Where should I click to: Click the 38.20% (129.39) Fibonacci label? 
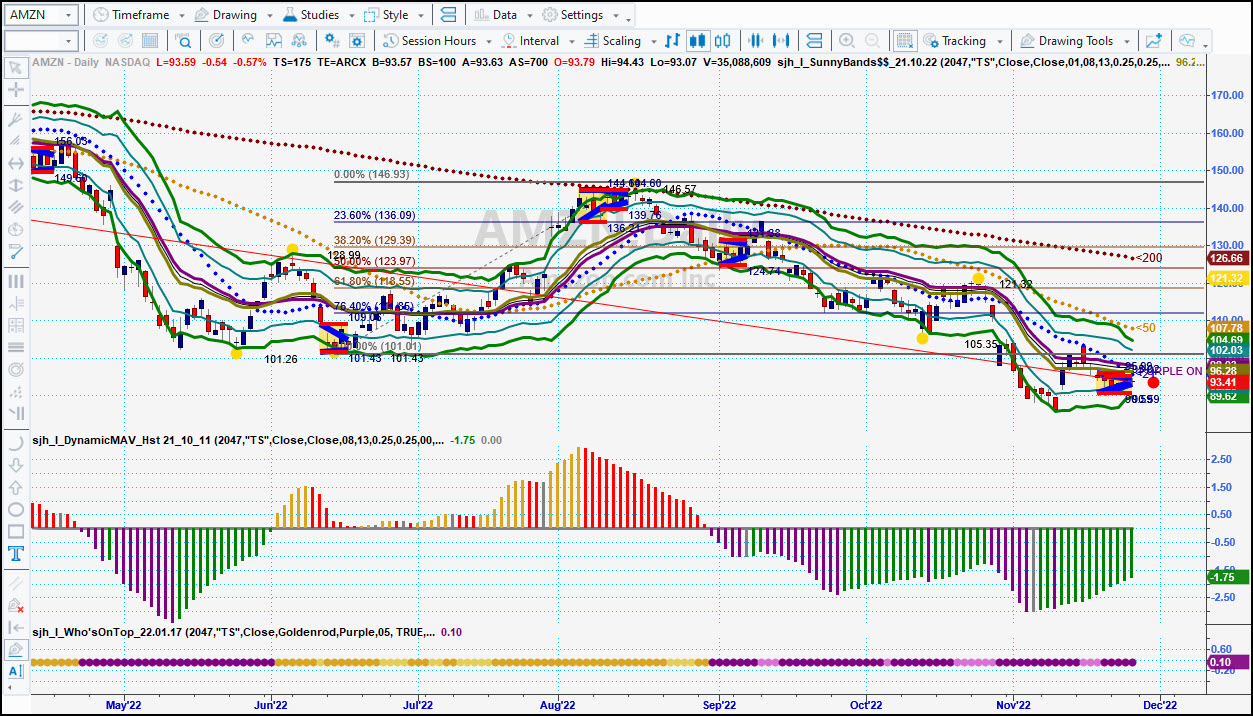pyautogui.click(x=374, y=241)
